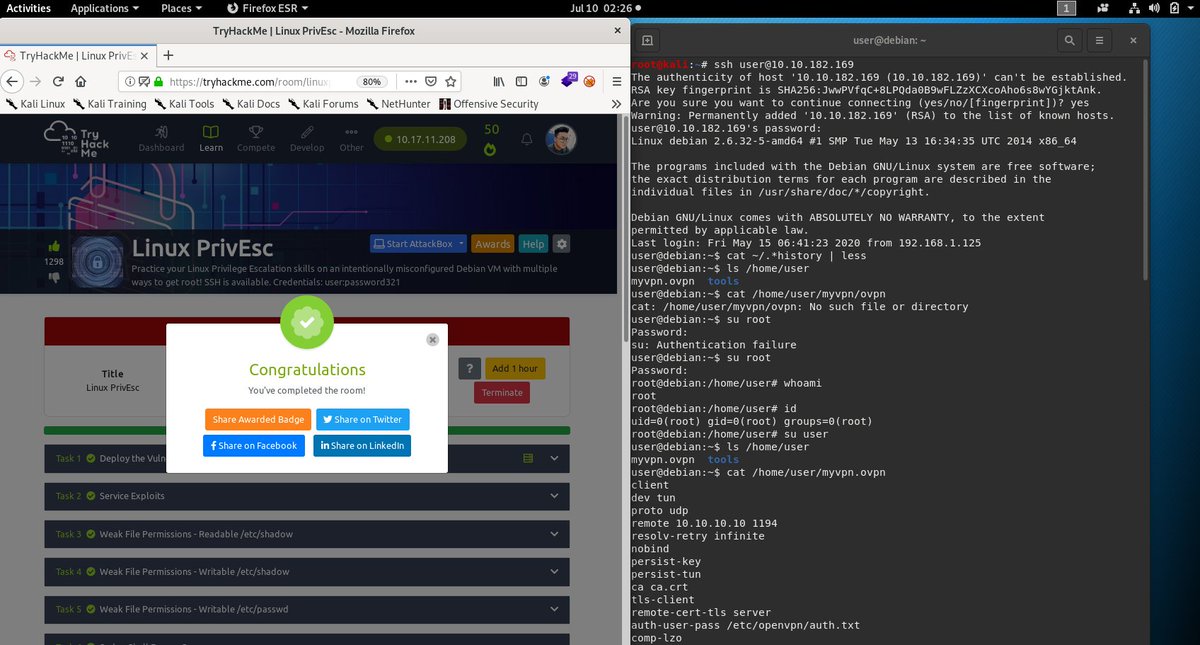
Task: Open a new tab in the terminal window
Action: [x=647, y=41]
